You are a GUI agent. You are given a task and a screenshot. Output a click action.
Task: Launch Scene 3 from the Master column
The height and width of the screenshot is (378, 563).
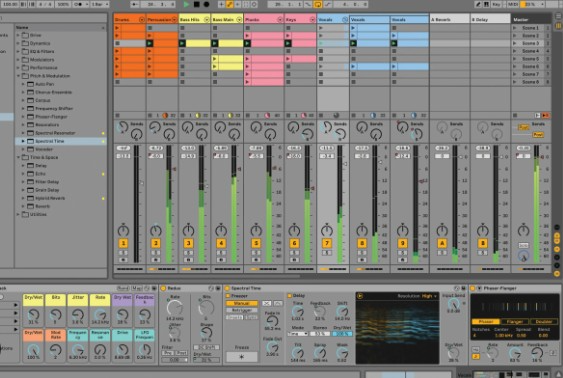click(515, 43)
